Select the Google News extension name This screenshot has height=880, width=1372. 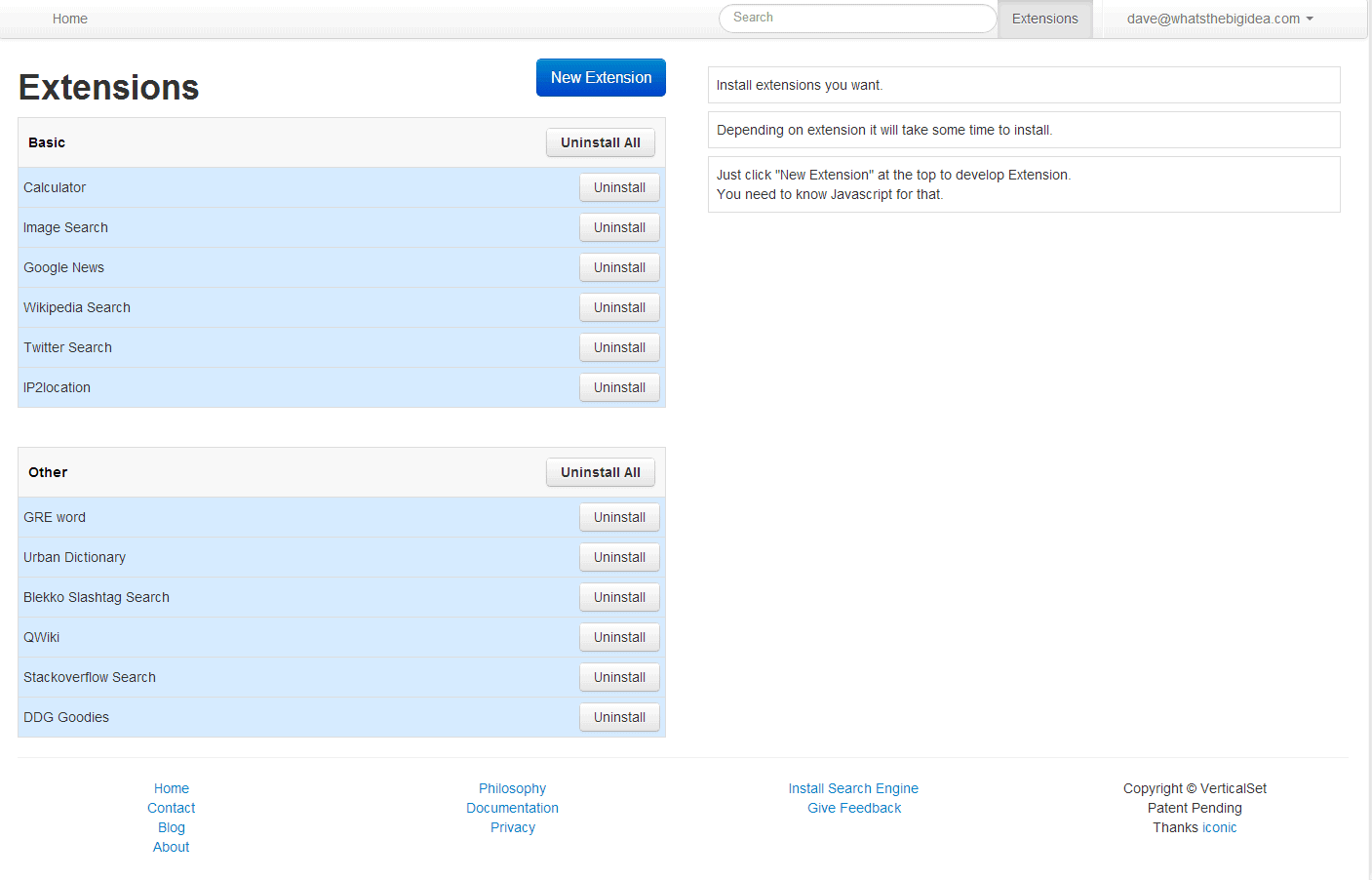click(63, 267)
